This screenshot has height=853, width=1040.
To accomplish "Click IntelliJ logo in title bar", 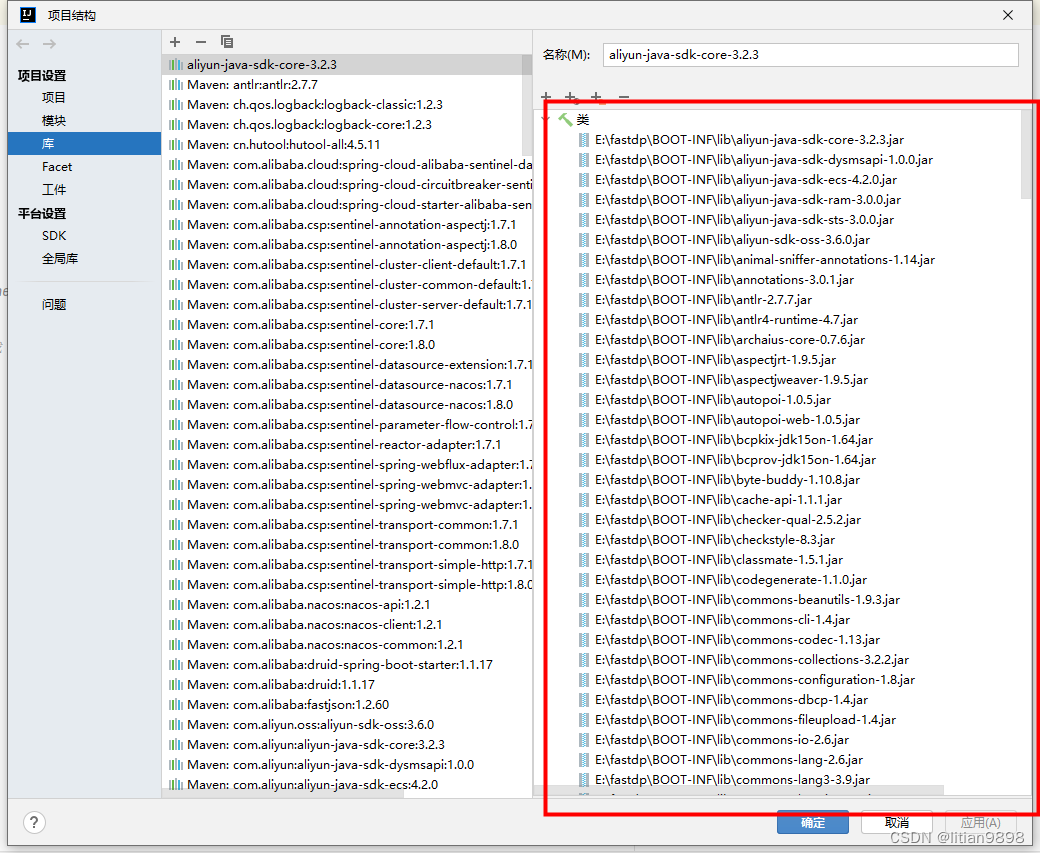I will [27, 15].
